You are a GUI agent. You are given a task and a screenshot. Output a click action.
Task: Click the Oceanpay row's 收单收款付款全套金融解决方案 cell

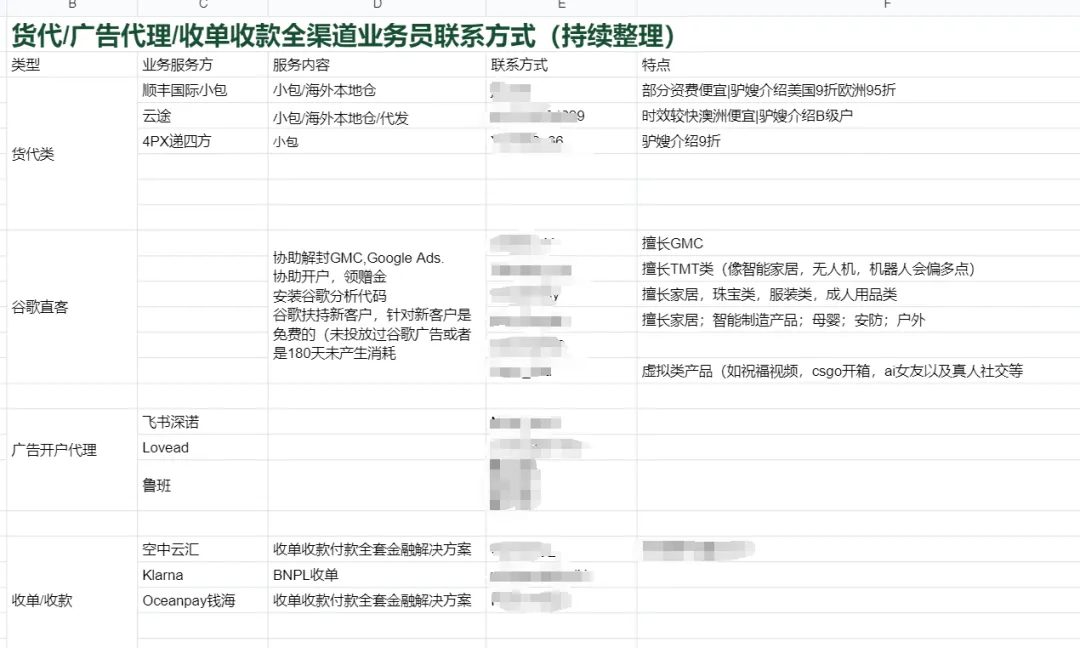[377, 600]
